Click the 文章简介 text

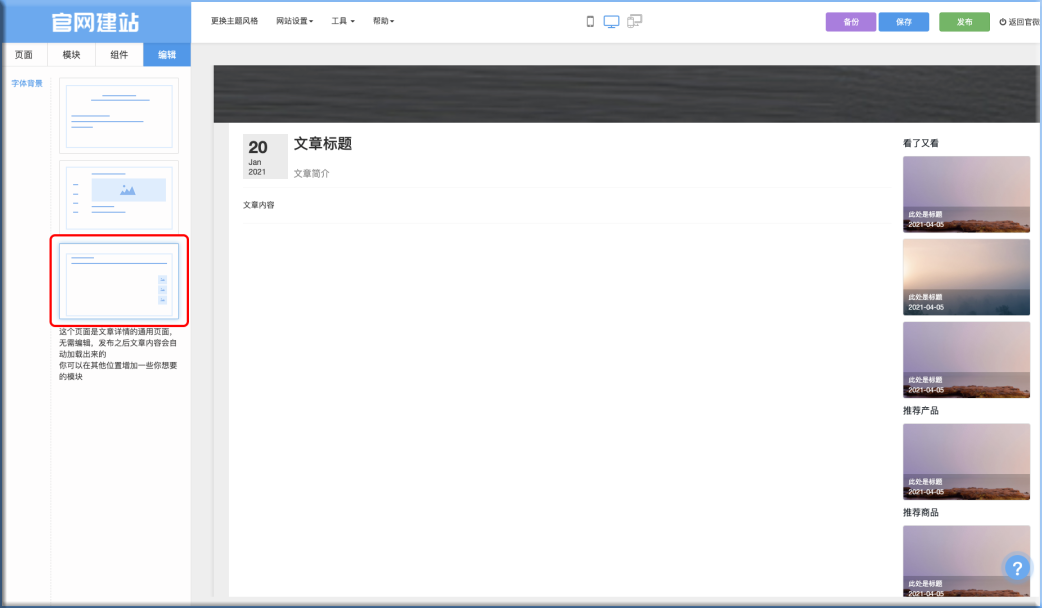coord(312,173)
